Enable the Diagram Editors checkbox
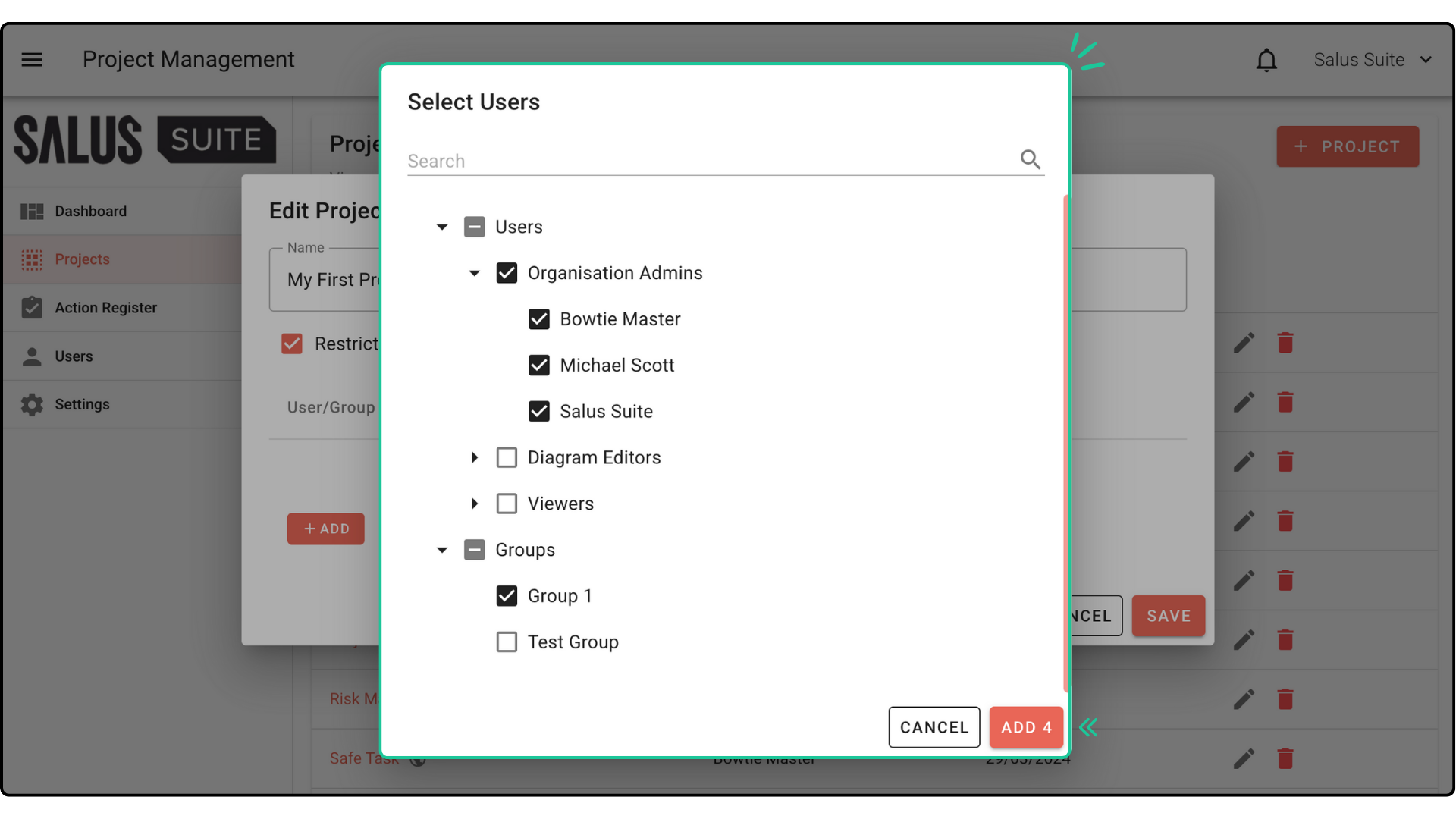The height and width of the screenshot is (819, 1456). 507,458
